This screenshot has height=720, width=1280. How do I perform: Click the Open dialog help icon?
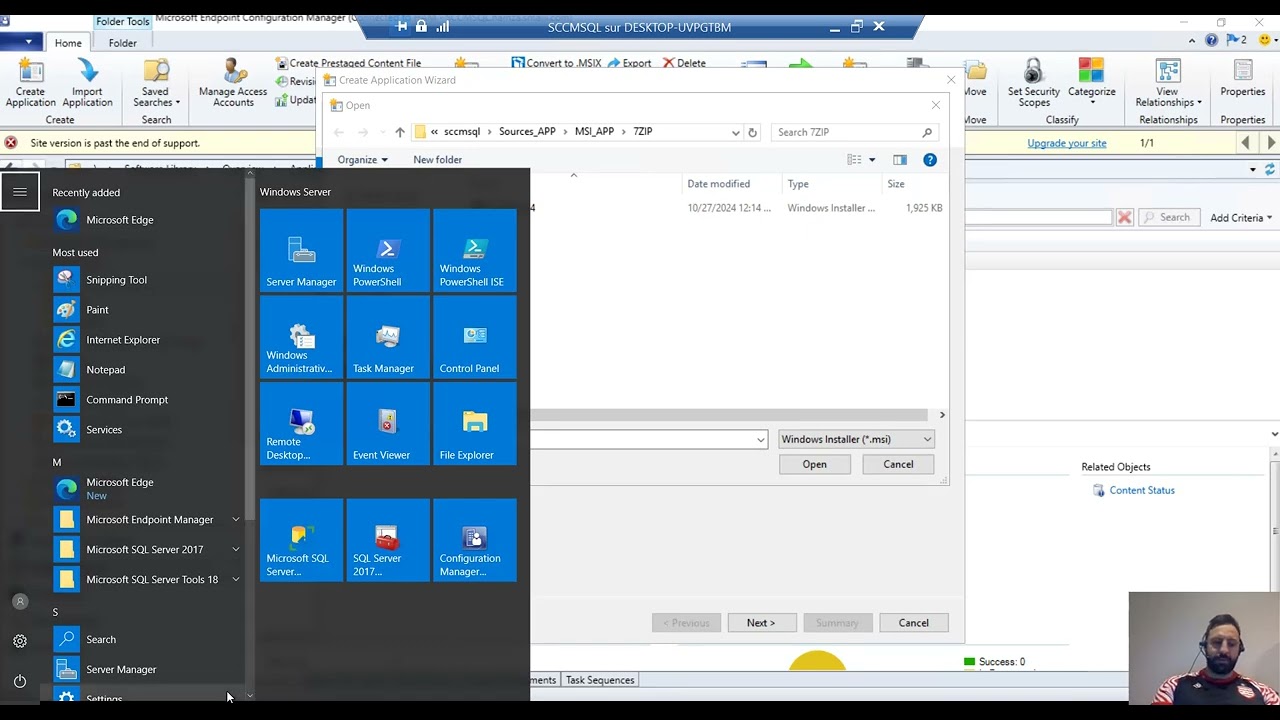tap(930, 160)
